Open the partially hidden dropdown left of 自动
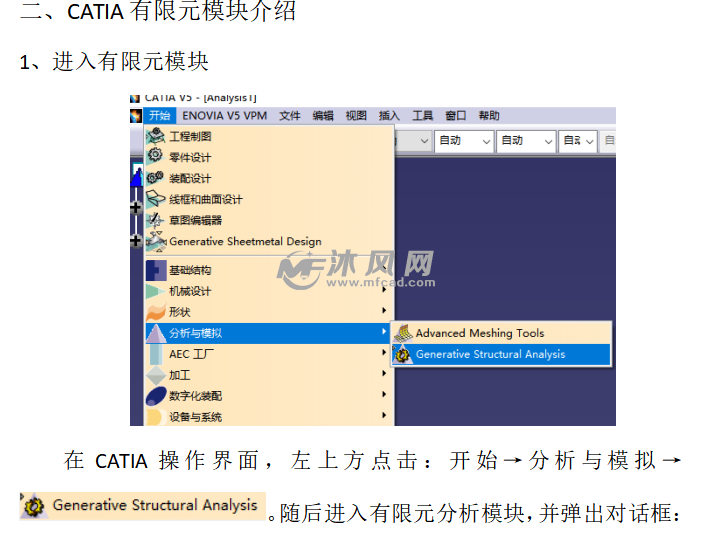Screen dimensions: 713x541 (x=413, y=141)
